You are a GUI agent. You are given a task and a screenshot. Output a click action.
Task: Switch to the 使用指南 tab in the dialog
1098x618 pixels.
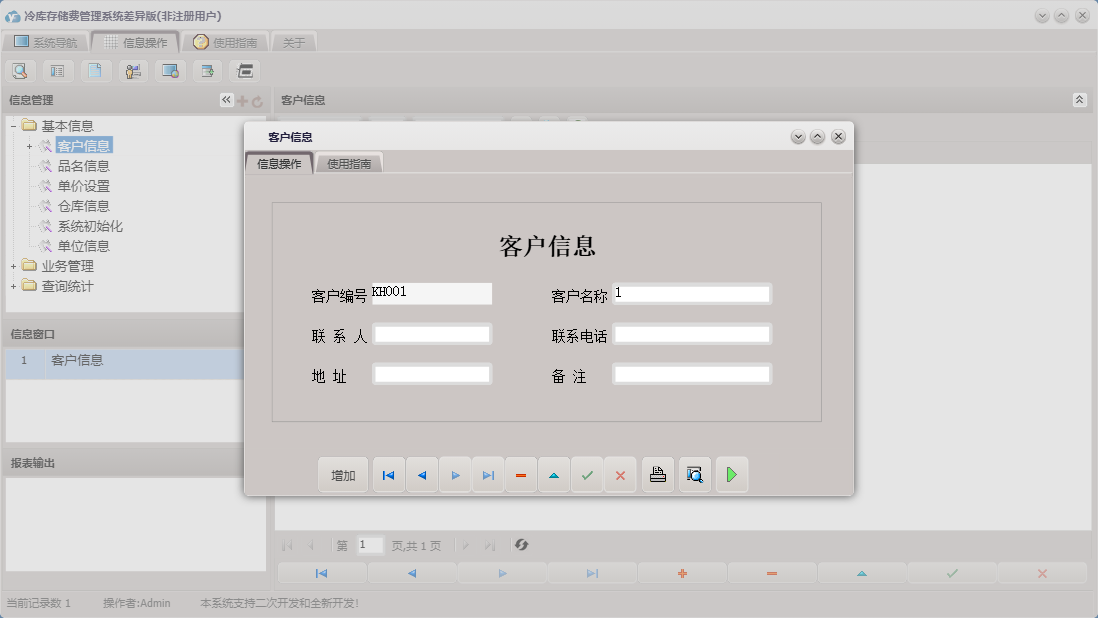(x=348, y=161)
